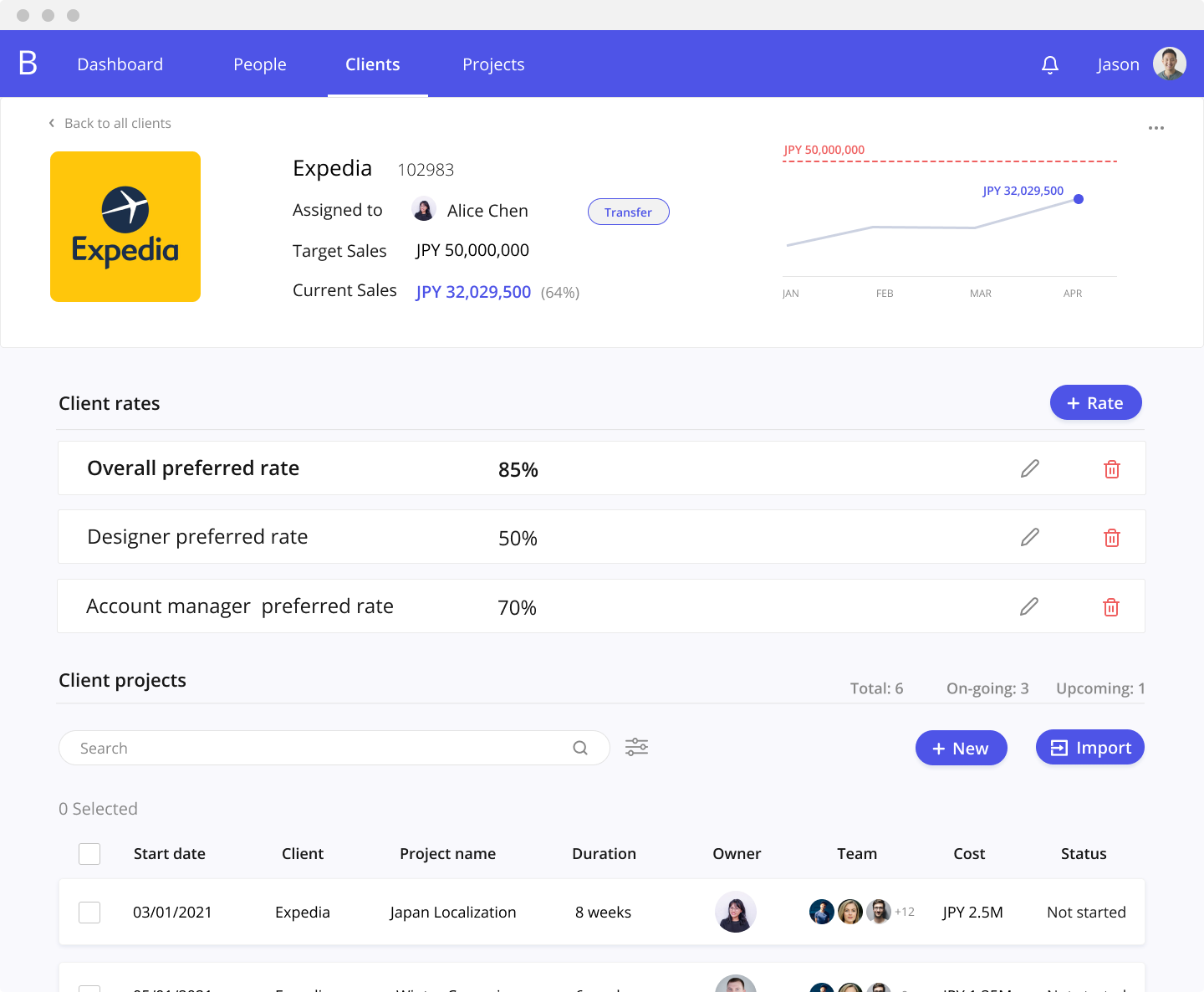This screenshot has width=1204, height=992.
Task: Click the Not started status cell
Action: [1086, 912]
